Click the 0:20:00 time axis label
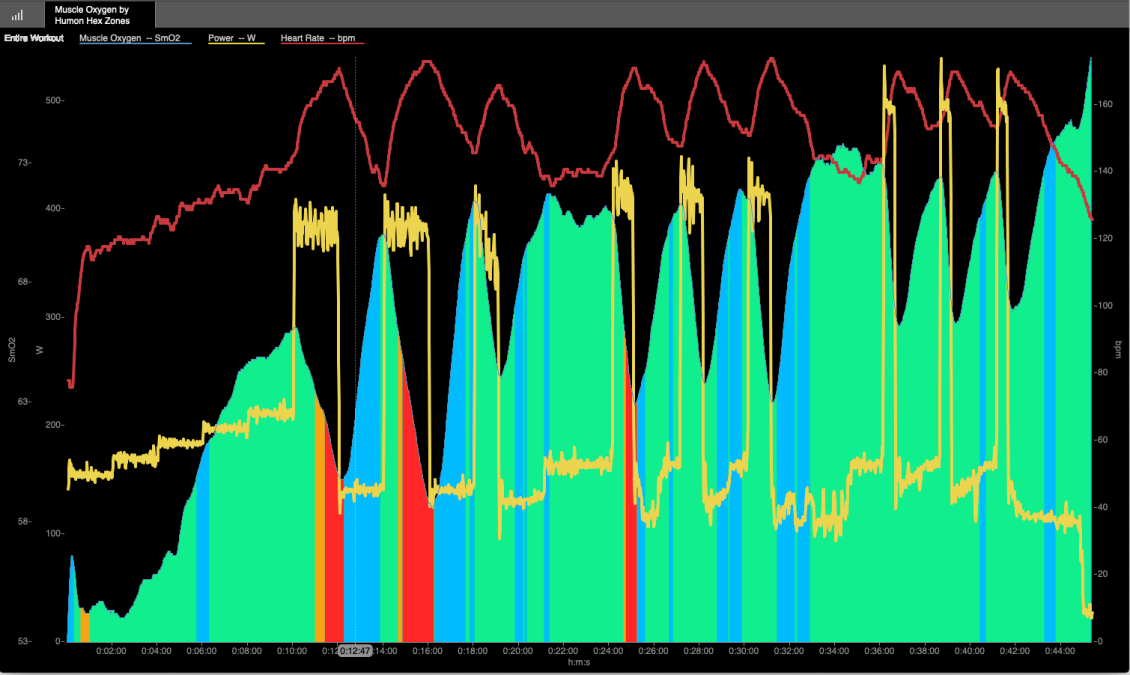Screen dimensions: 1130x675 pyautogui.click(x=517, y=651)
